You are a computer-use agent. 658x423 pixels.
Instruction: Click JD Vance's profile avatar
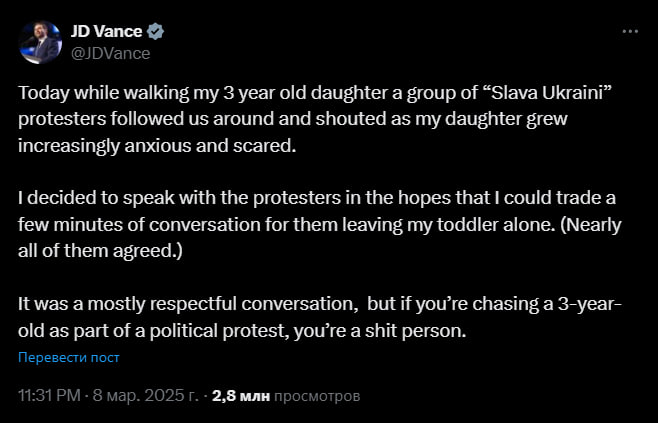tap(41, 41)
